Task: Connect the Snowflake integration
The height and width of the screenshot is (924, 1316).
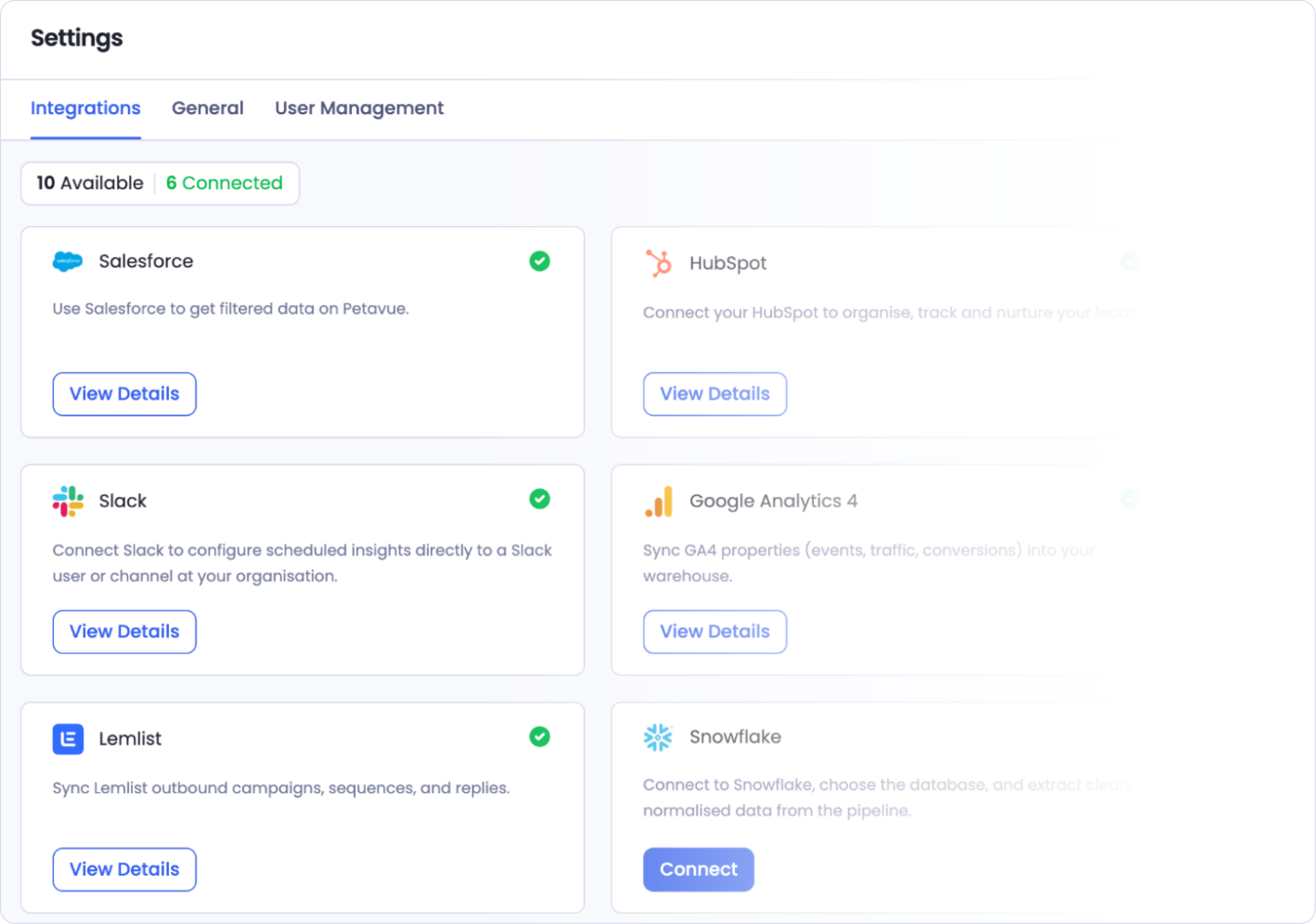Action: [698, 870]
